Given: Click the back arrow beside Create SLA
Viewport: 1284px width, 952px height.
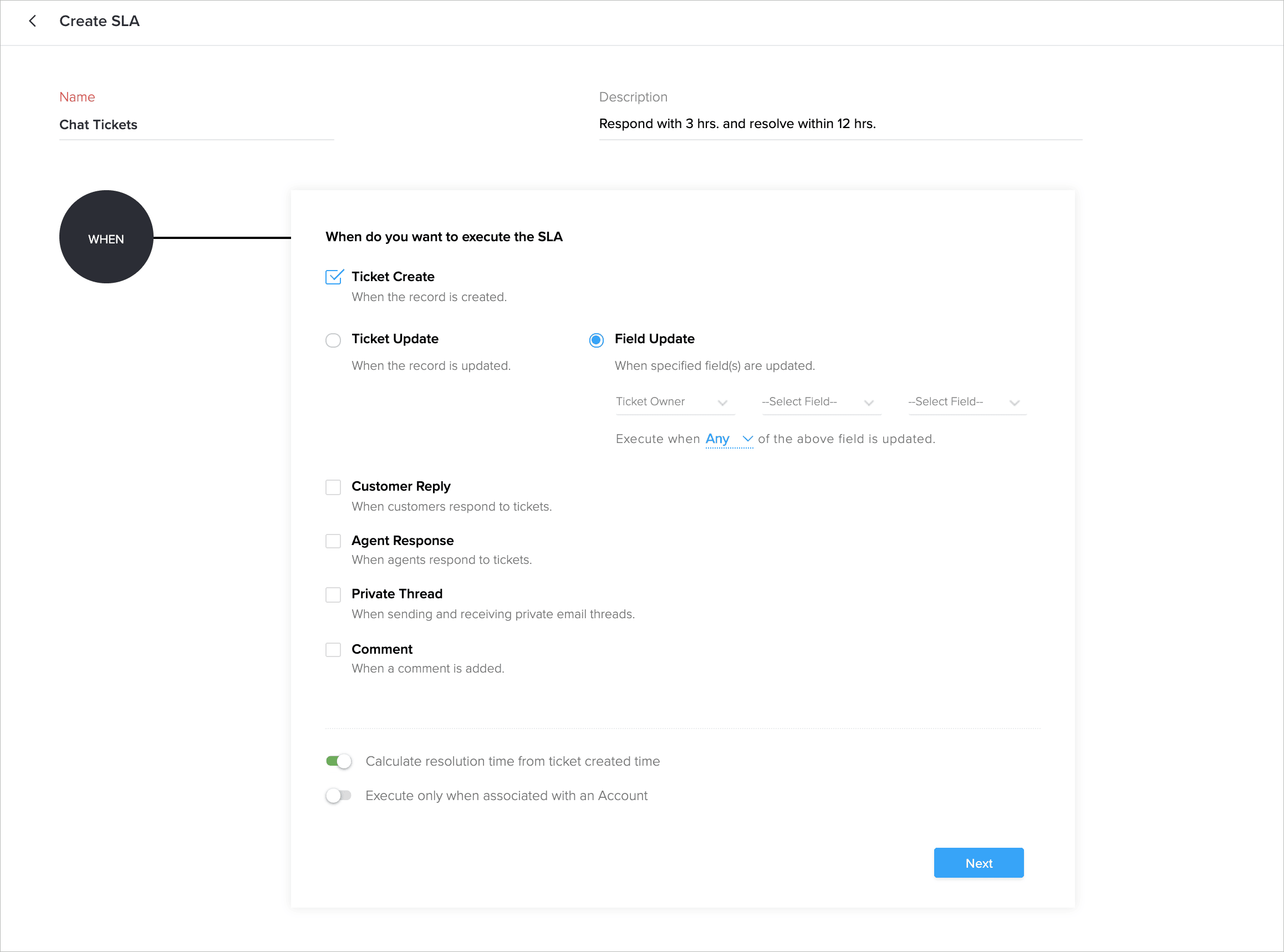Looking at the screenshot, I should (33, 21).
